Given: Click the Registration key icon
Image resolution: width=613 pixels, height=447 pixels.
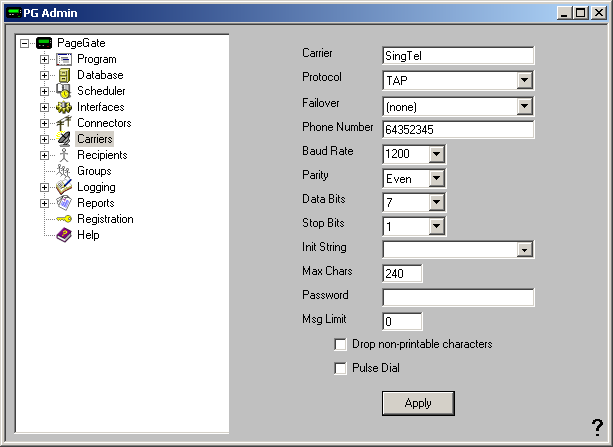Looking at the screenshot, I should [x=64, y=219].
